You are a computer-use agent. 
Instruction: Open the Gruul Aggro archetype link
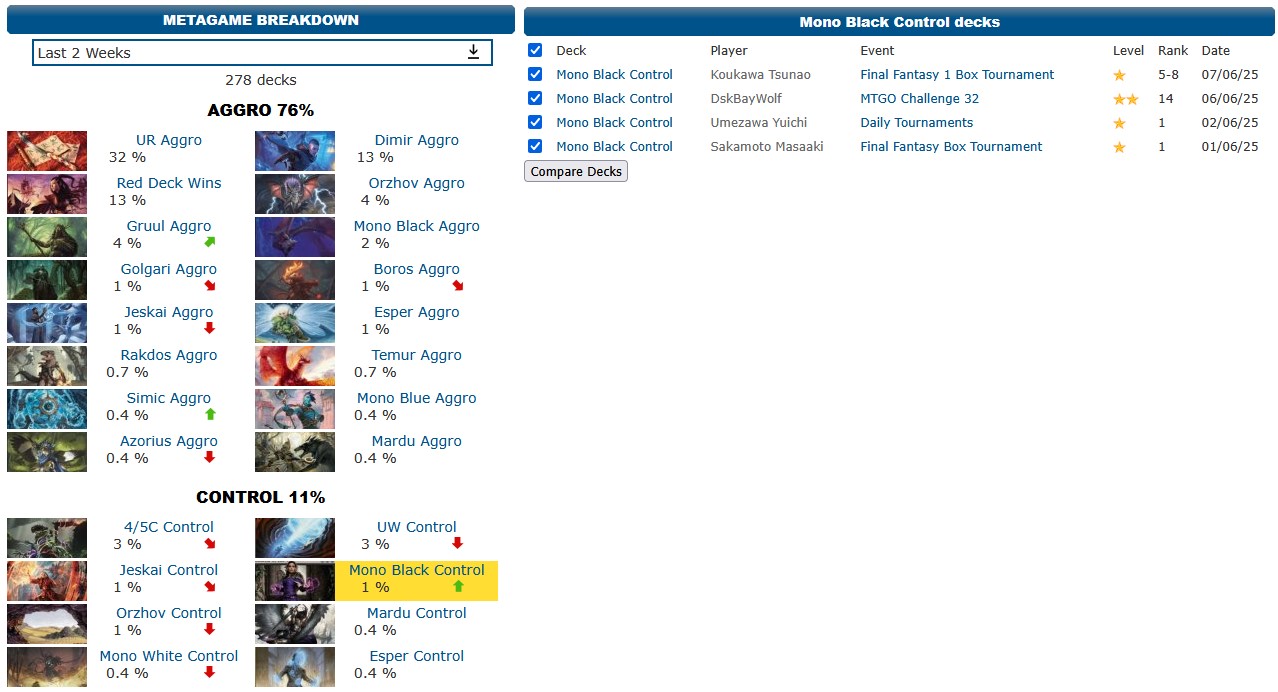coord(169,226)
